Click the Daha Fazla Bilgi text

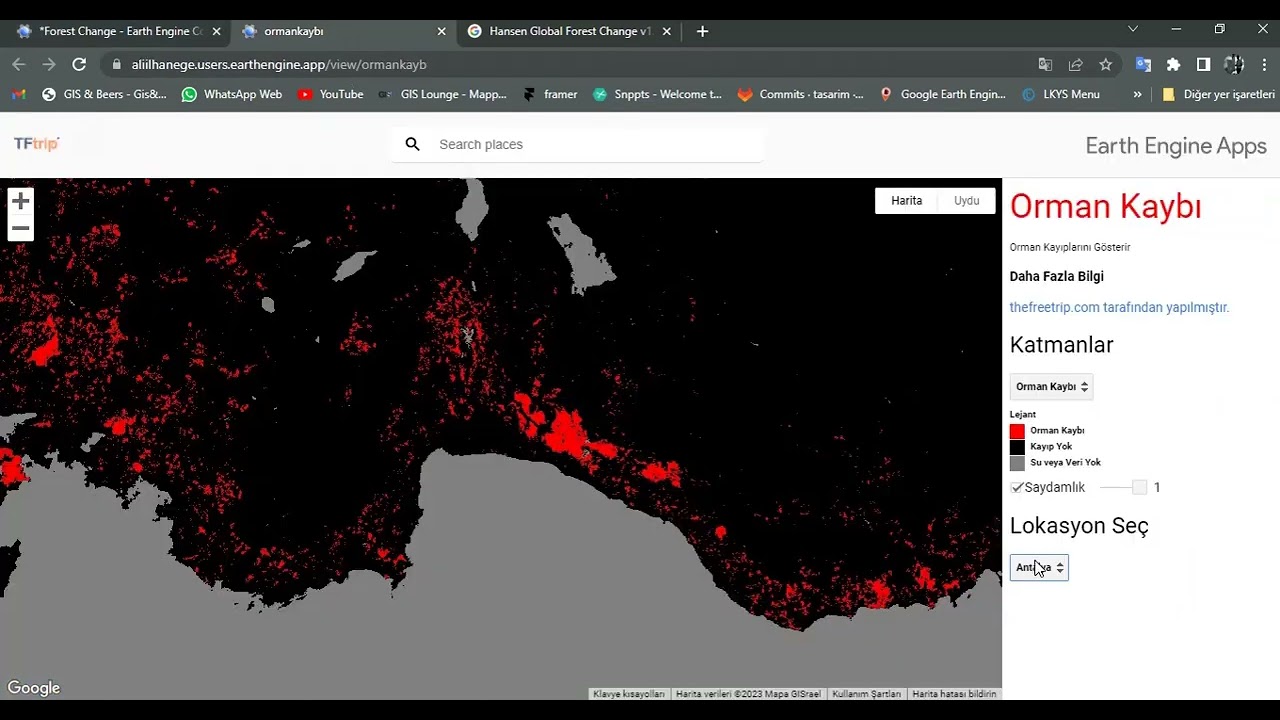tap(1057, 276)
